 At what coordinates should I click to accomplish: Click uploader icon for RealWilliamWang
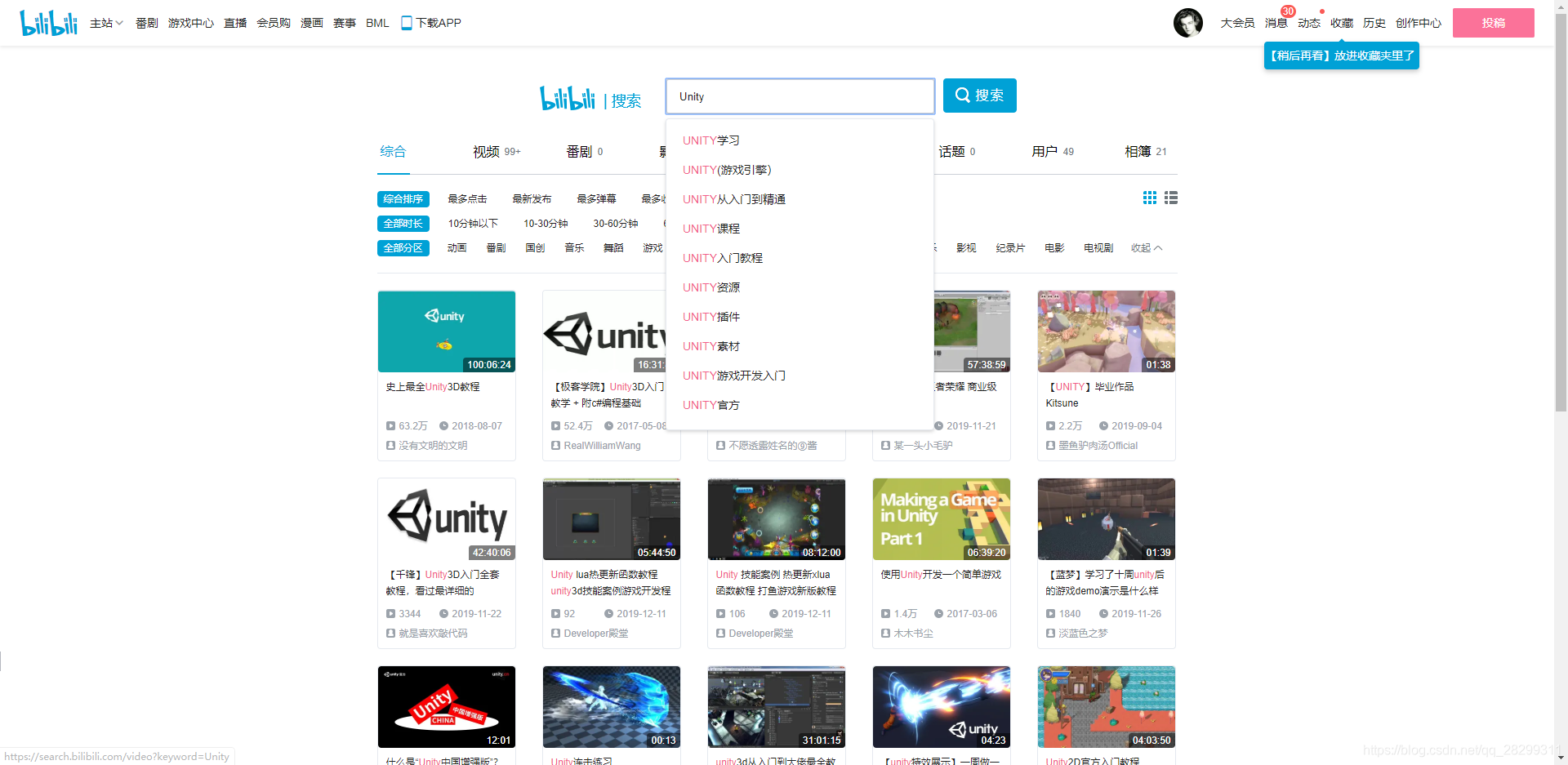(x=555, y=446)
